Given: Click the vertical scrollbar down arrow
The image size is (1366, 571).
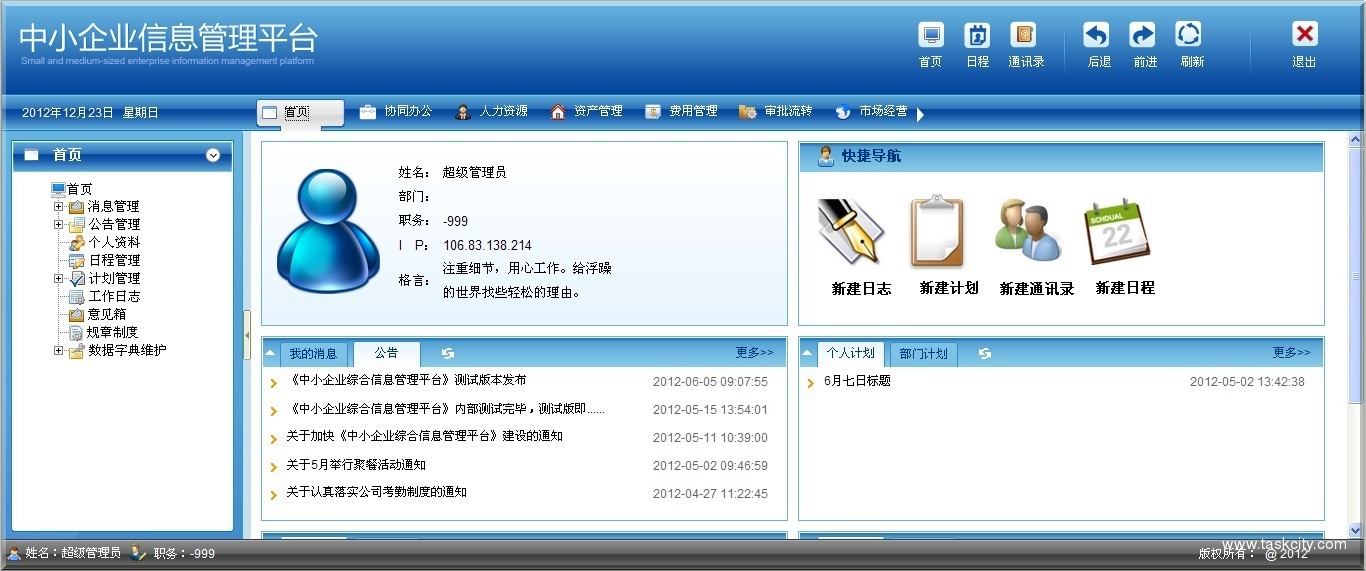Looking at the screenshot, I should [1356, 531].
